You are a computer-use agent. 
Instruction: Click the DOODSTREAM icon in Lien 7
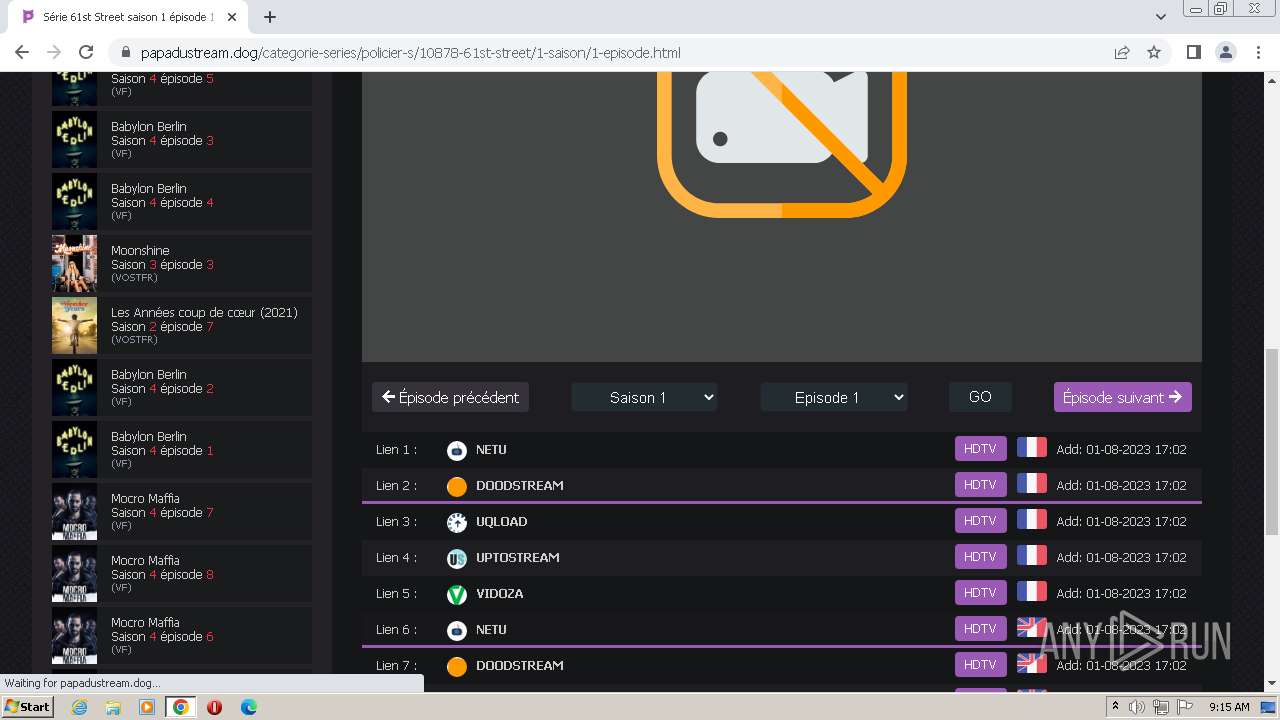tap(457, 666)
